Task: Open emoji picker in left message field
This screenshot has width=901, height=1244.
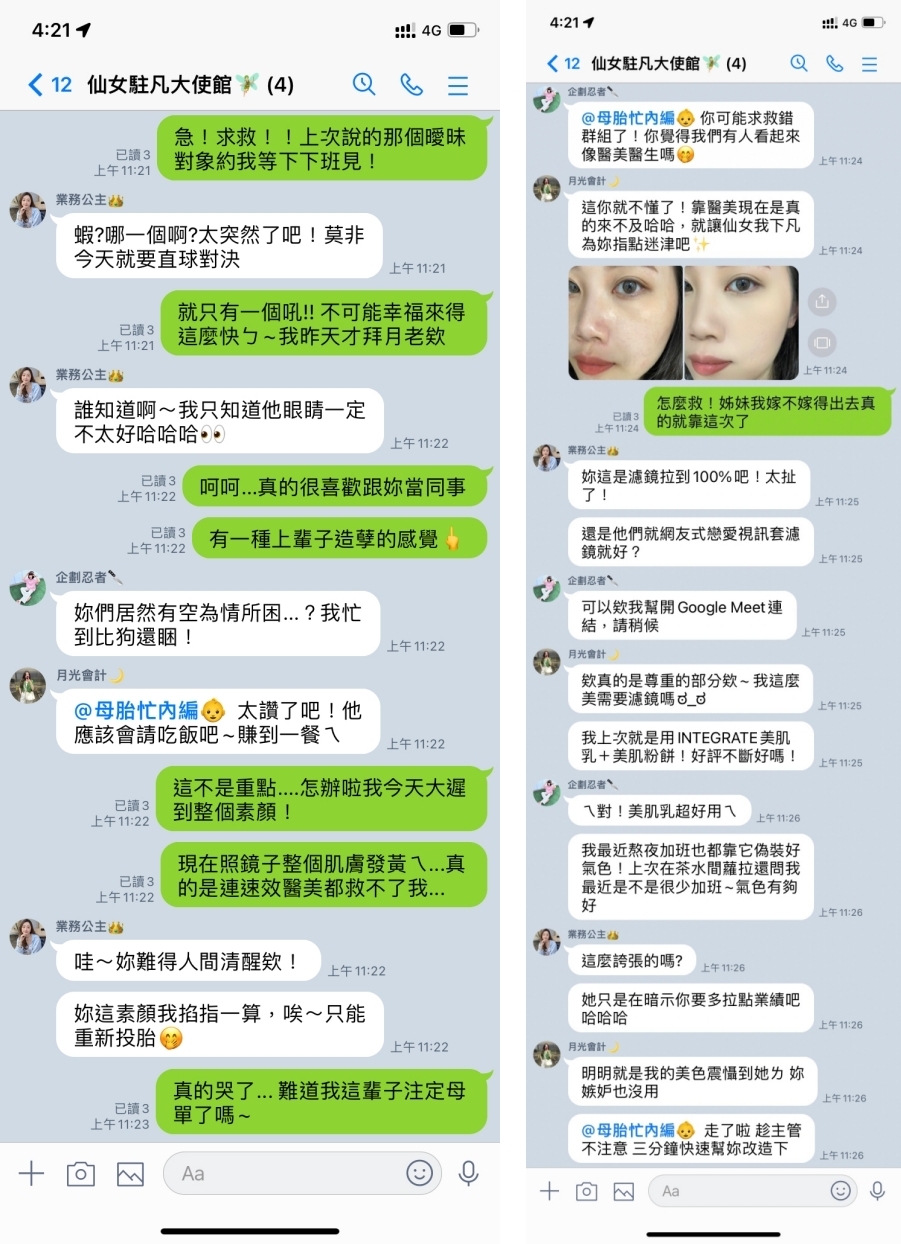Action: pyautogui.click(x=420, y=1173)
